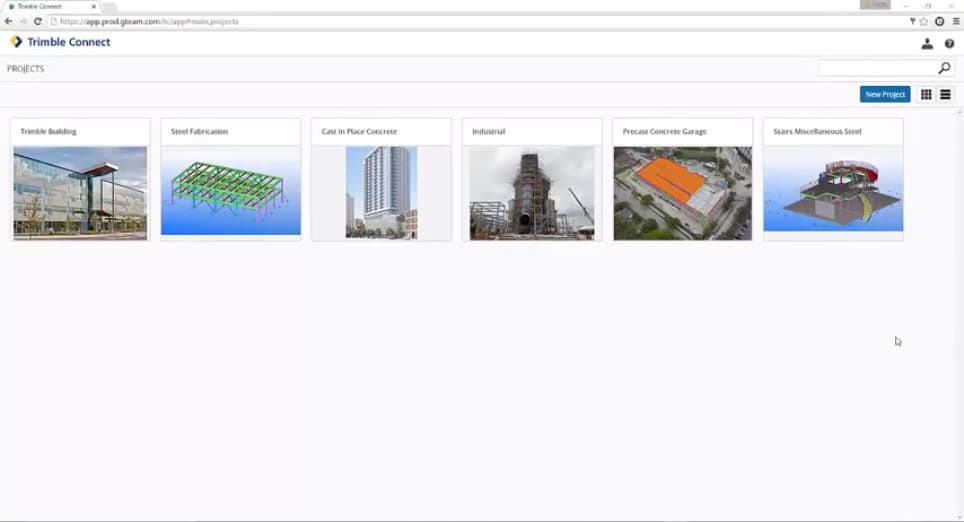Open the Steel Fabrication project thumbnail
Viewport: 964px width, 522px height.
click(x=231, y=191)
